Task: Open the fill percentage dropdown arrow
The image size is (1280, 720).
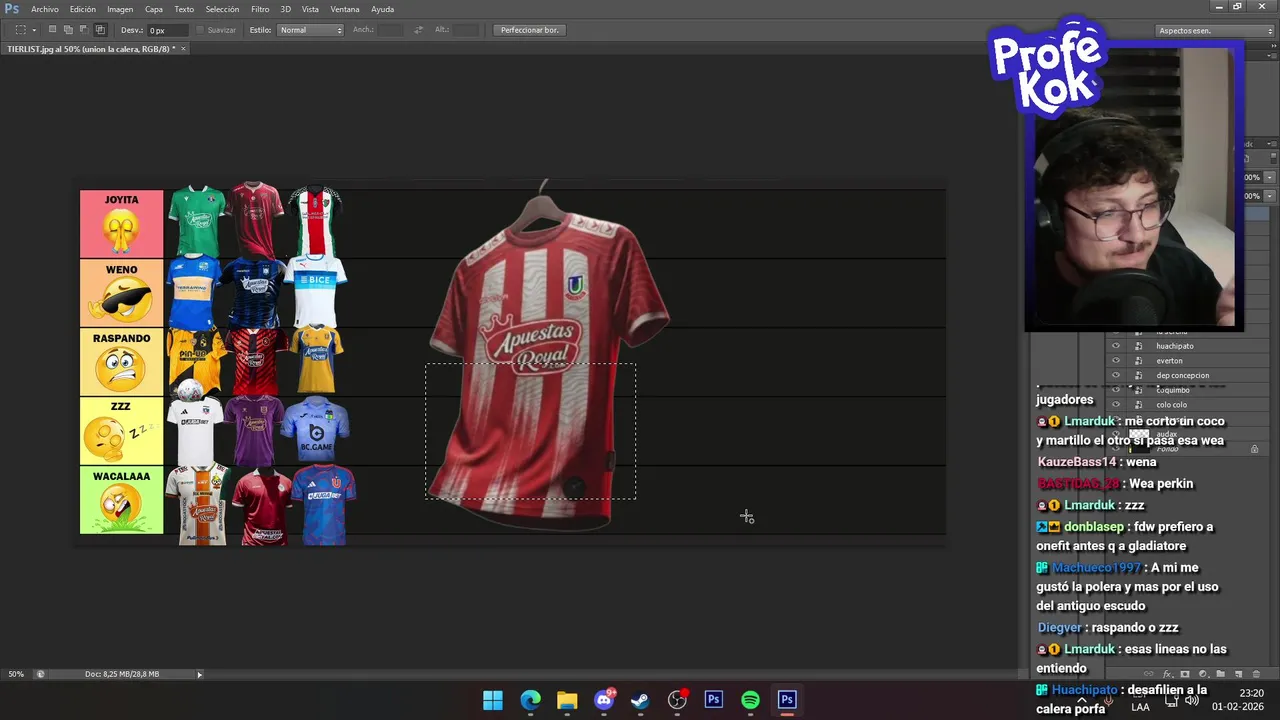Action: (1270, 196)
